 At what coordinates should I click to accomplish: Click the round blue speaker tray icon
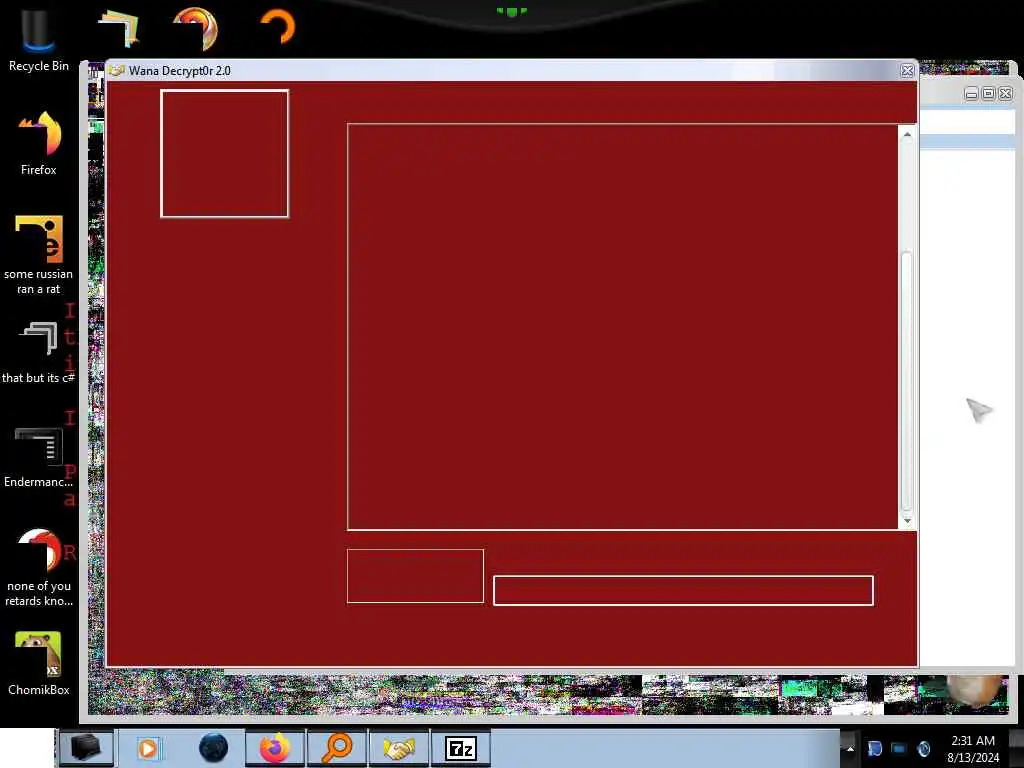924,748
